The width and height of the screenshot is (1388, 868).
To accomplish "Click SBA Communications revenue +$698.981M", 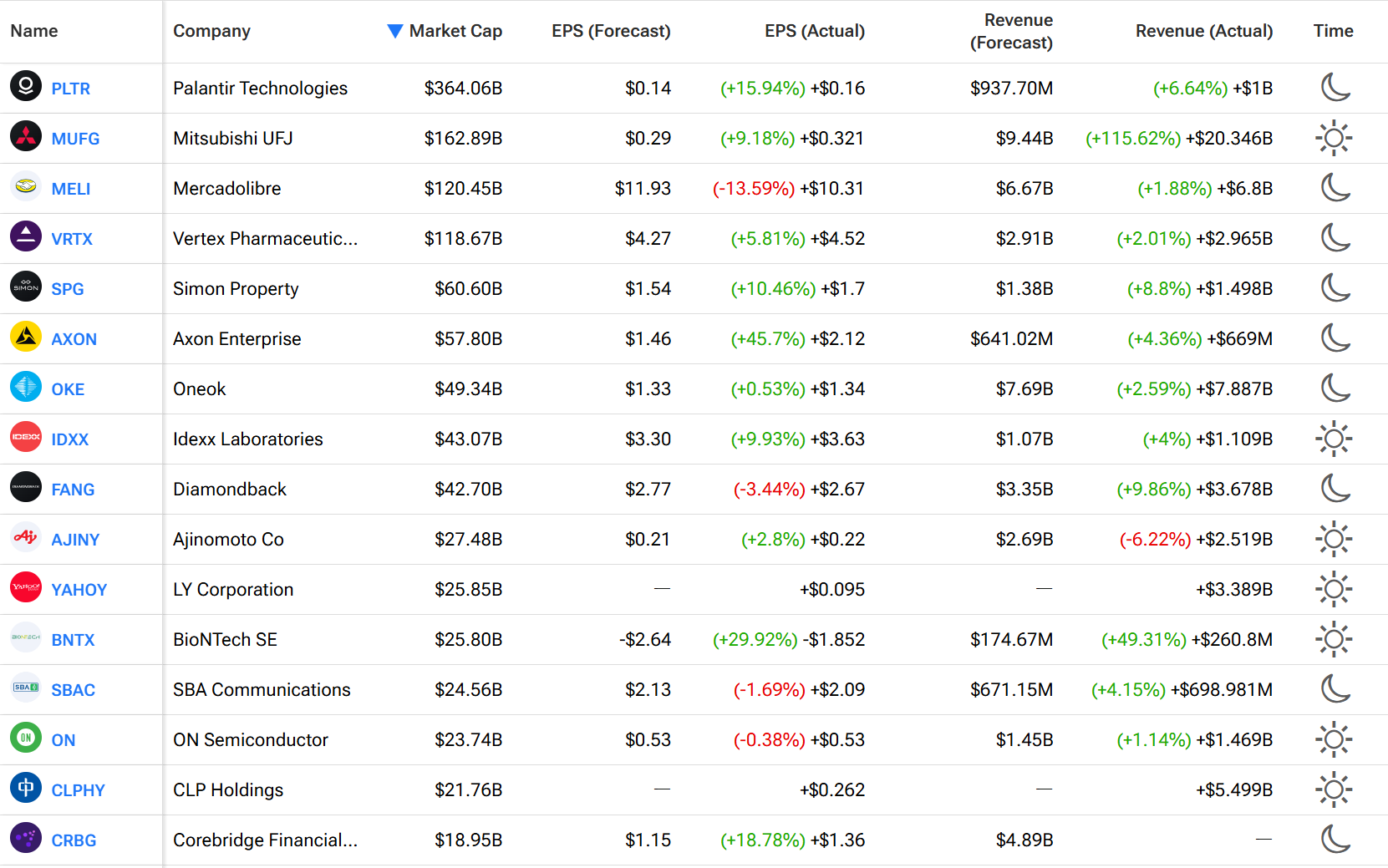I will pos(1222,690).
